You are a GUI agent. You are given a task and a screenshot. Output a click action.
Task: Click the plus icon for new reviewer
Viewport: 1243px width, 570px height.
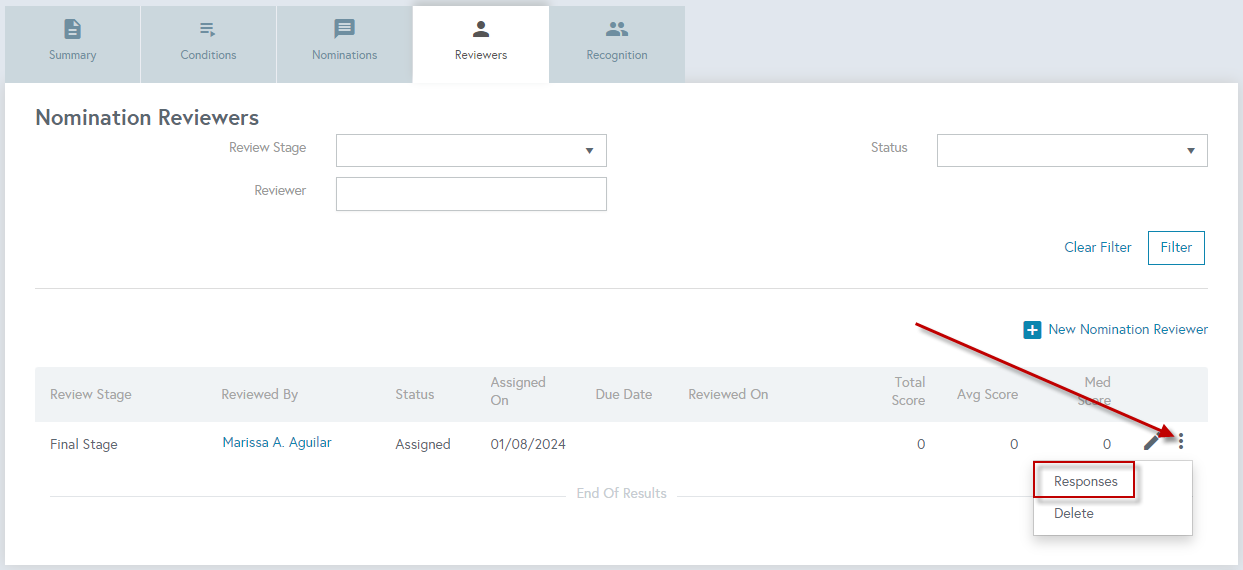click(x=1032, y=330)
